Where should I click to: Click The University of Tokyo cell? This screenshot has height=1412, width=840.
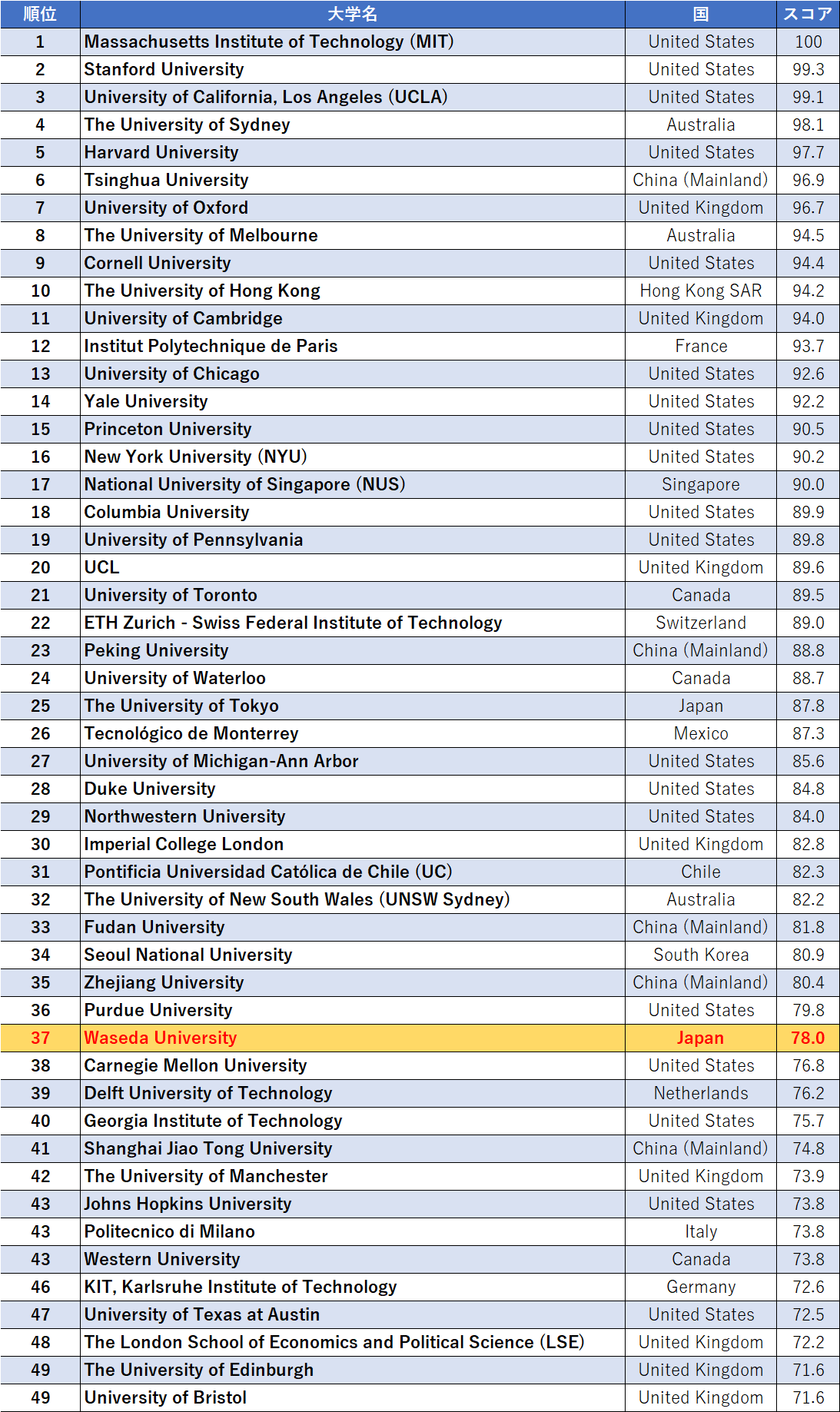[x=353, y=706]
